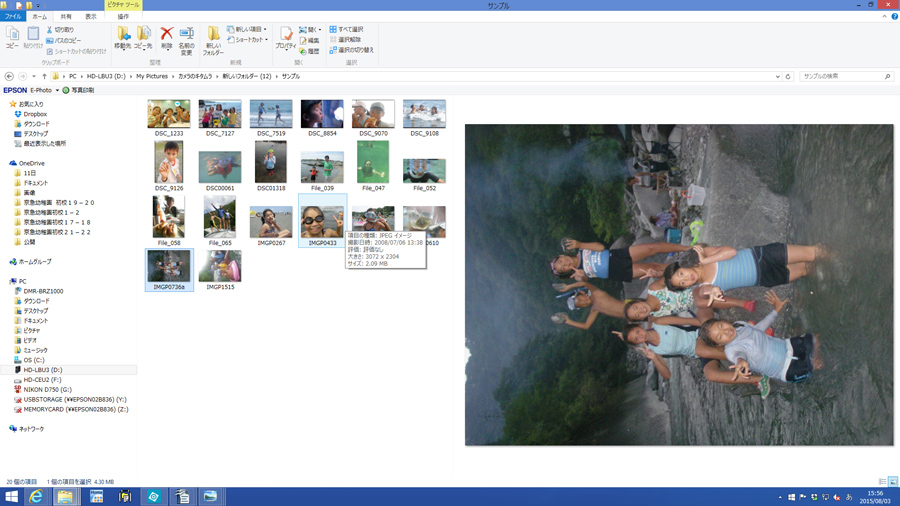This screenshot has width=900, height=506.
Task: Switch to the Share (共有) ribbon tab
Action: 66,17
